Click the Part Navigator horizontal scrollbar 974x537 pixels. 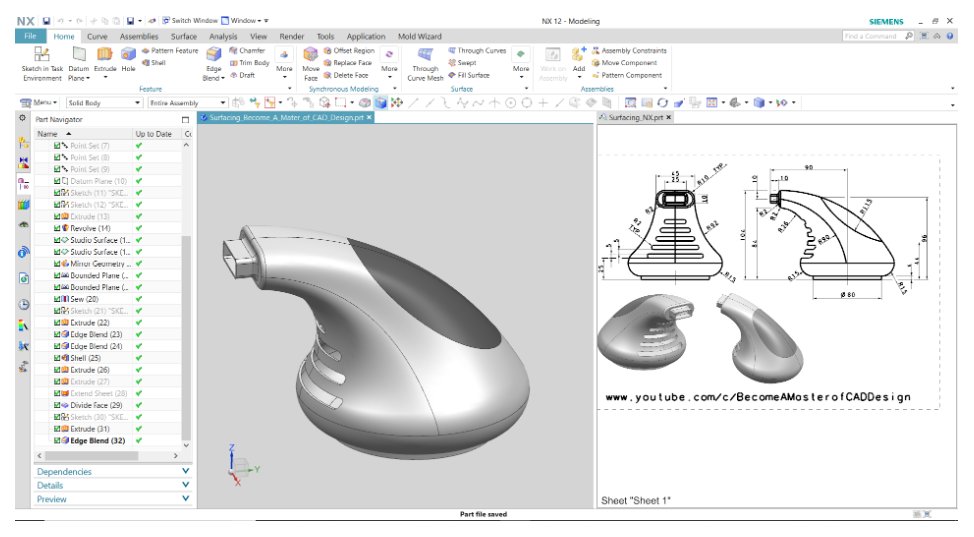click(x=92, y=456)
